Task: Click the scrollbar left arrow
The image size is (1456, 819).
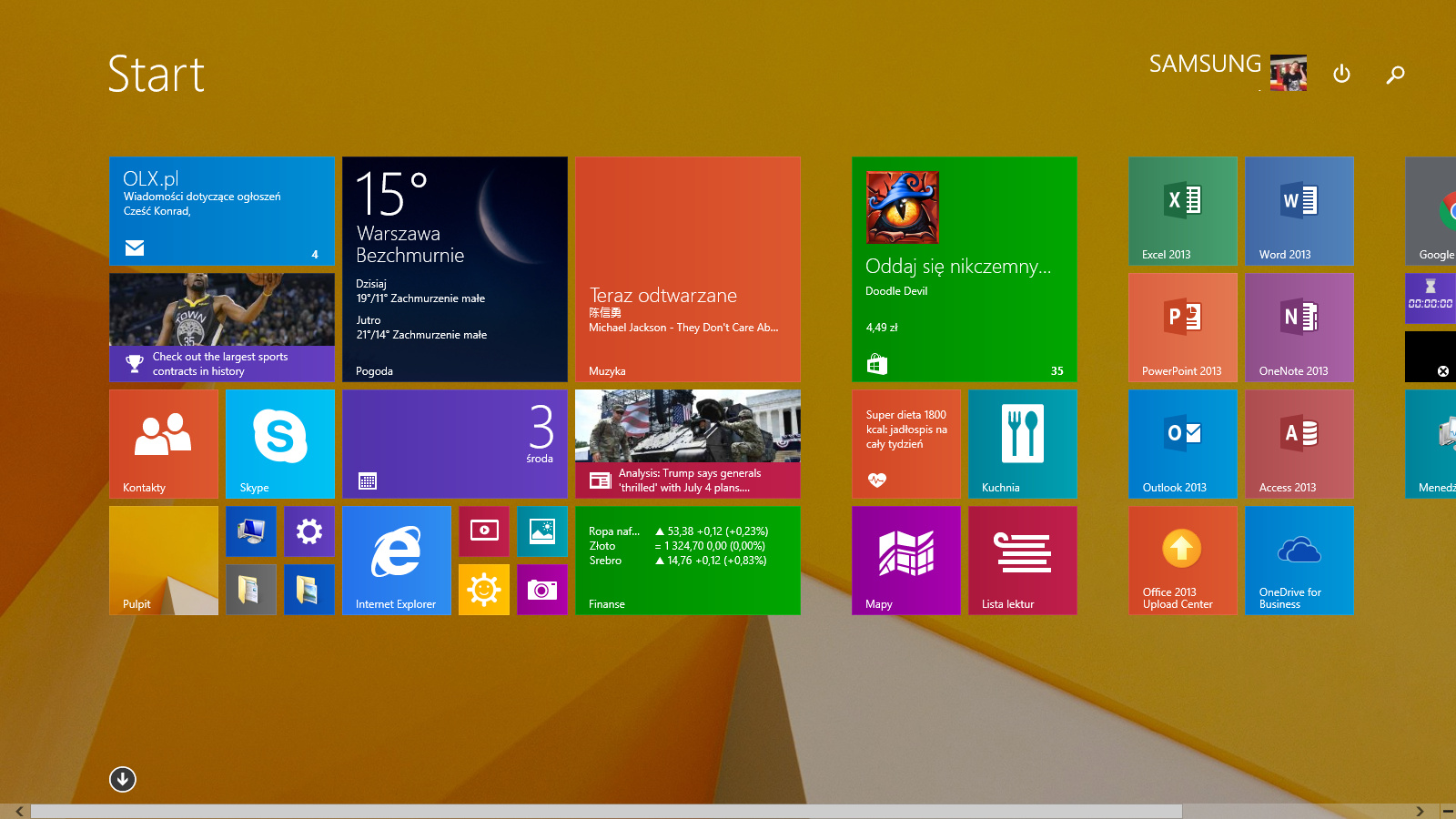Action: [19, 811]
